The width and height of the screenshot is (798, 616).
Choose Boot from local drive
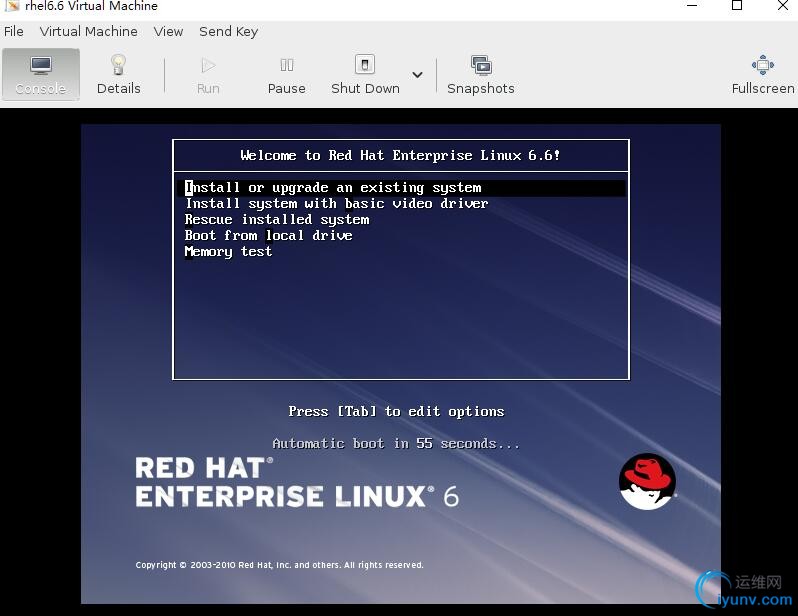268,235
